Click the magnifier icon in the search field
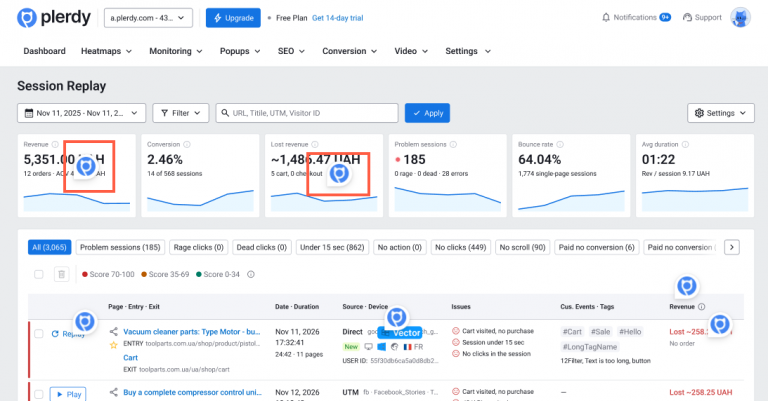Screen dimensions: 768x401 tap(225, 113)
